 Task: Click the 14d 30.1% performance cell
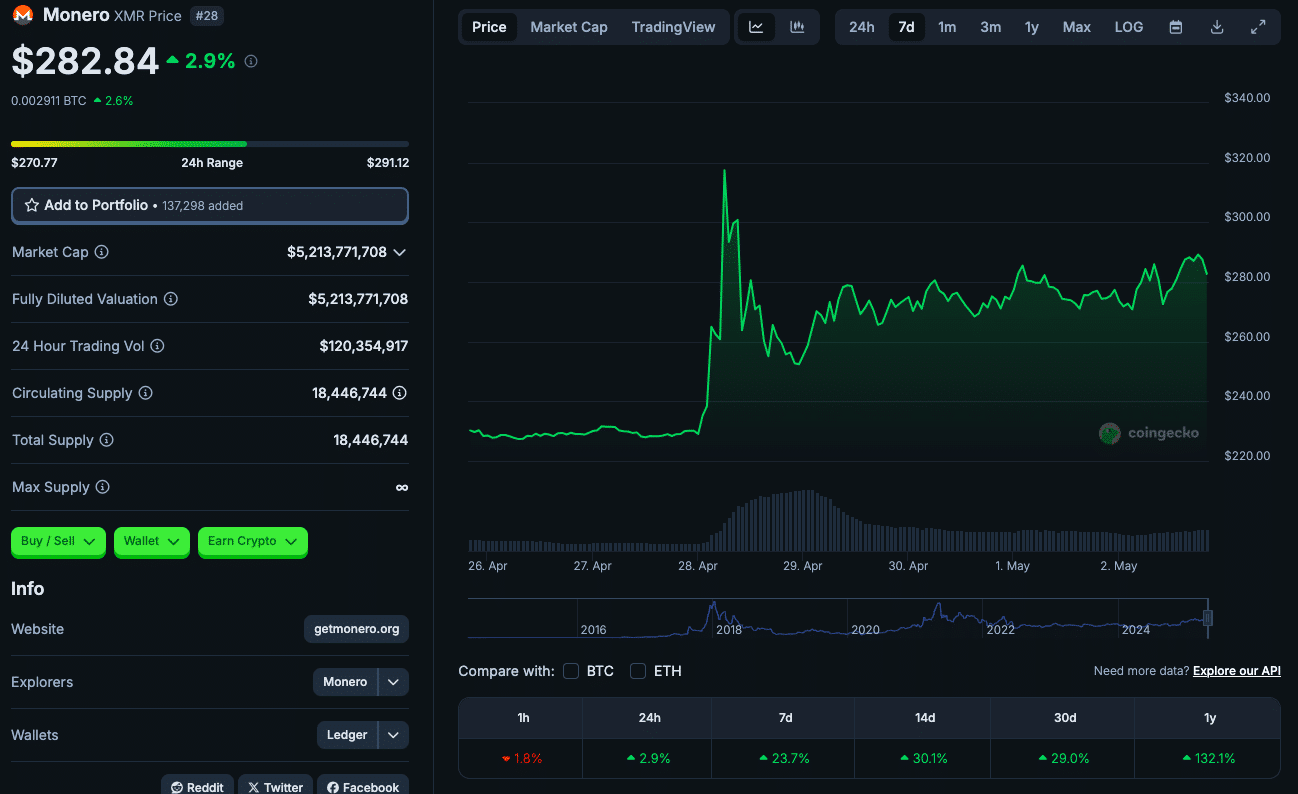coord(923,759)
